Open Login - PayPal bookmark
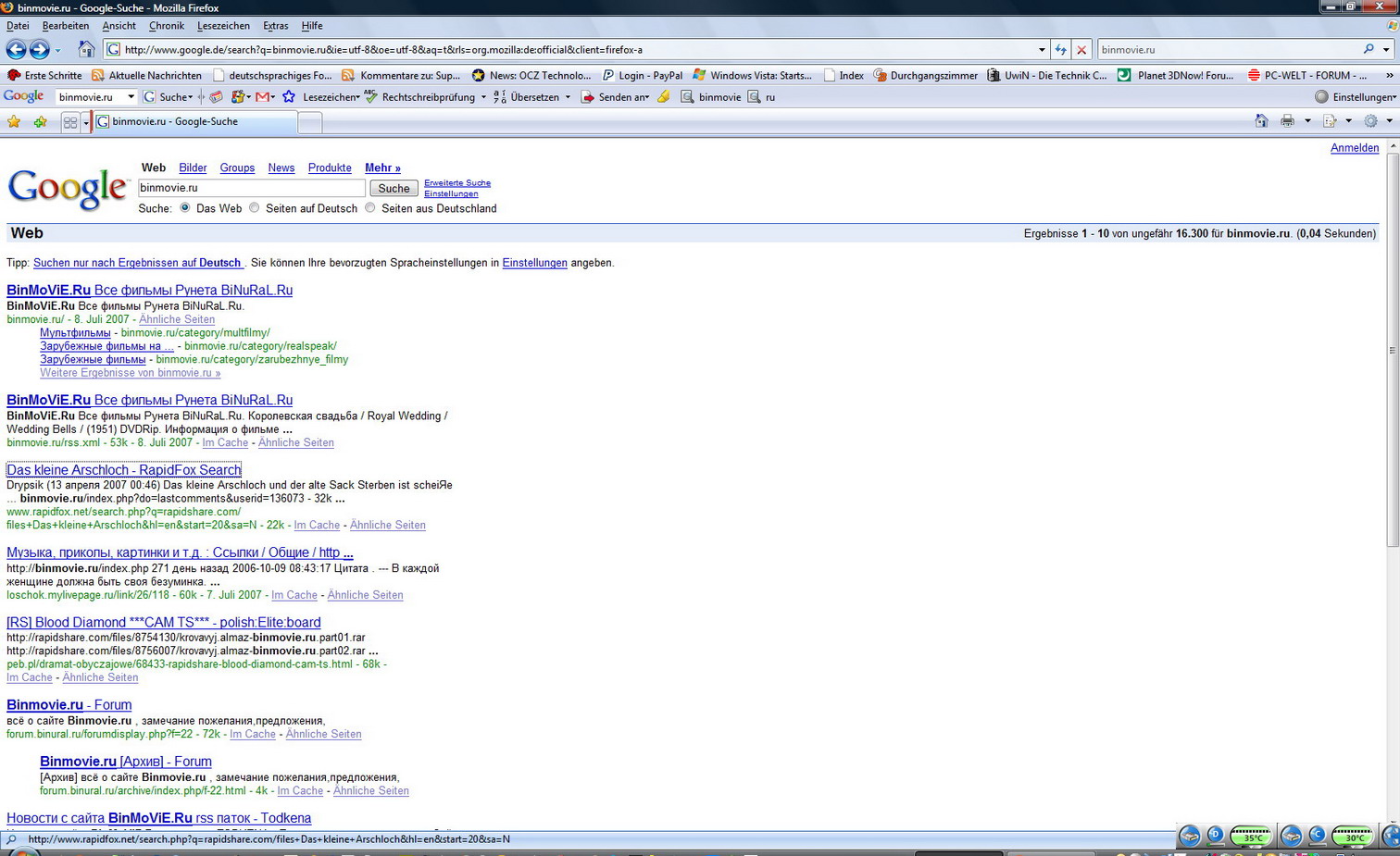 (x=642, y=75)
